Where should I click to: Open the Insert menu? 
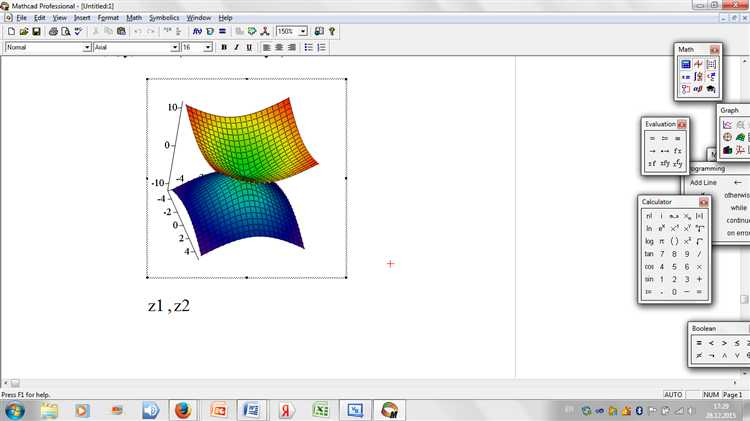[82, 18]
